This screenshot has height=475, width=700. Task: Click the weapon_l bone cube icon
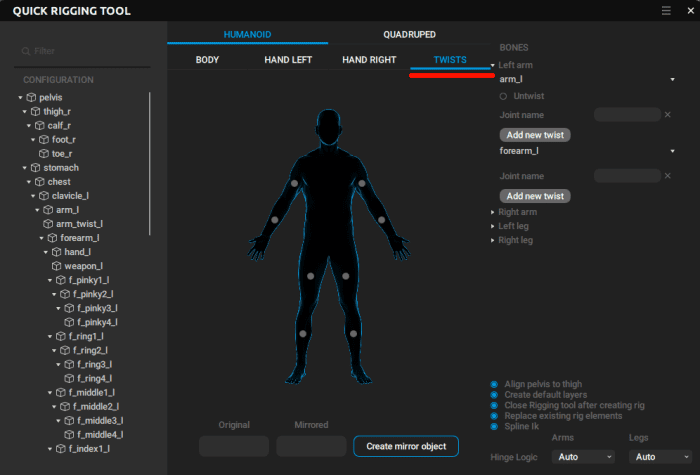click(57, 266)
